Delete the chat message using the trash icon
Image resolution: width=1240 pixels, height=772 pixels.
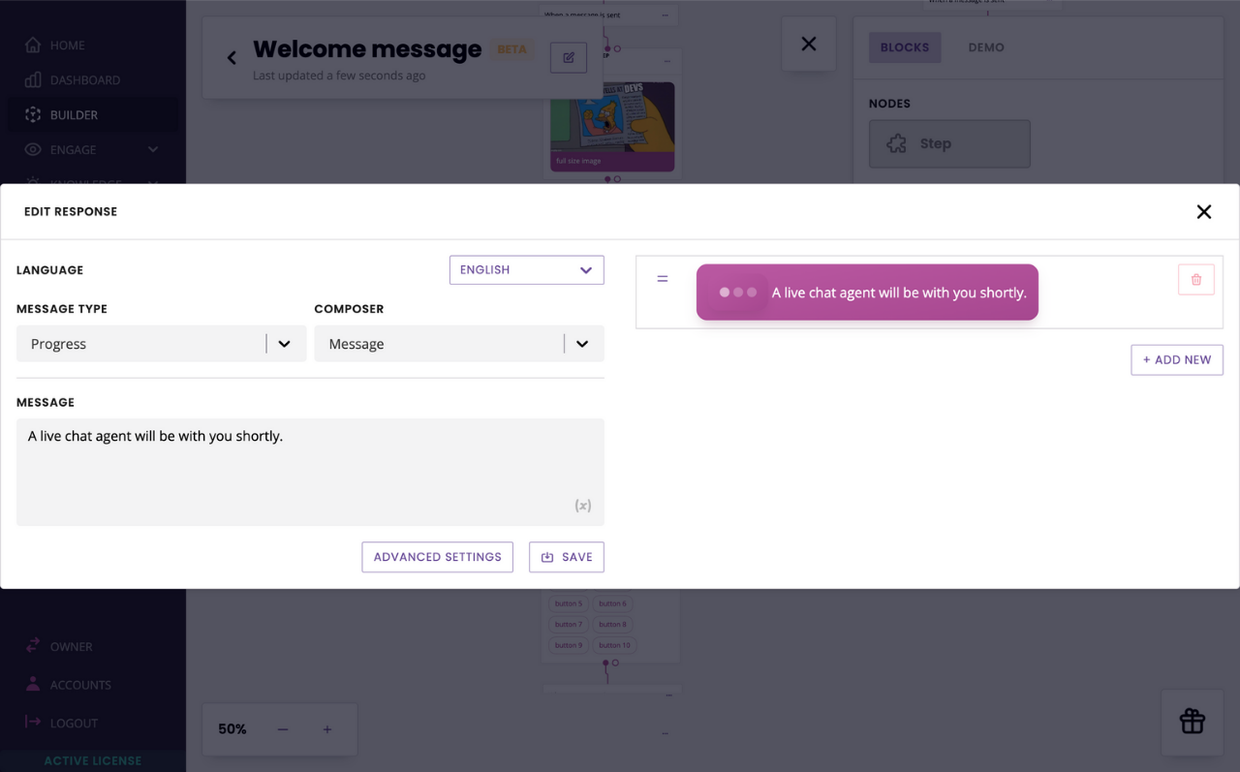[x=1196, y=279]
